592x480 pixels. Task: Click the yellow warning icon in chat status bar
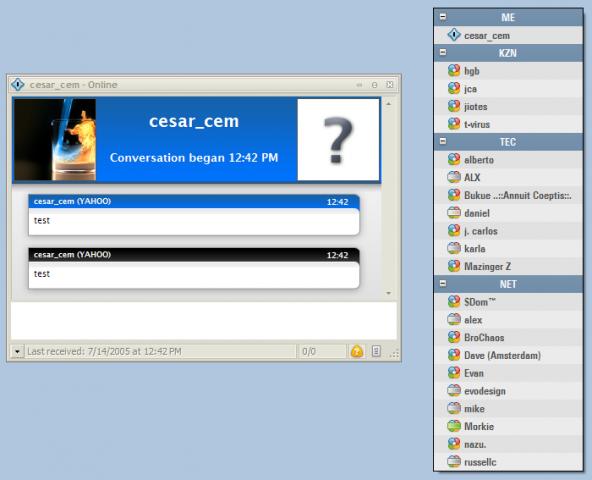tap(357, 351)
